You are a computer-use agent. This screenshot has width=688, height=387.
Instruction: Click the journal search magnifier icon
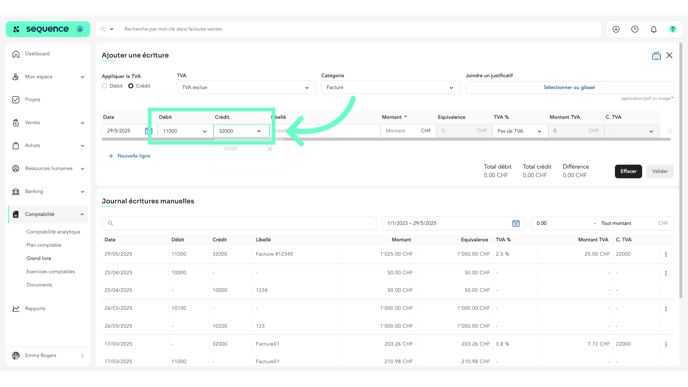111,223
